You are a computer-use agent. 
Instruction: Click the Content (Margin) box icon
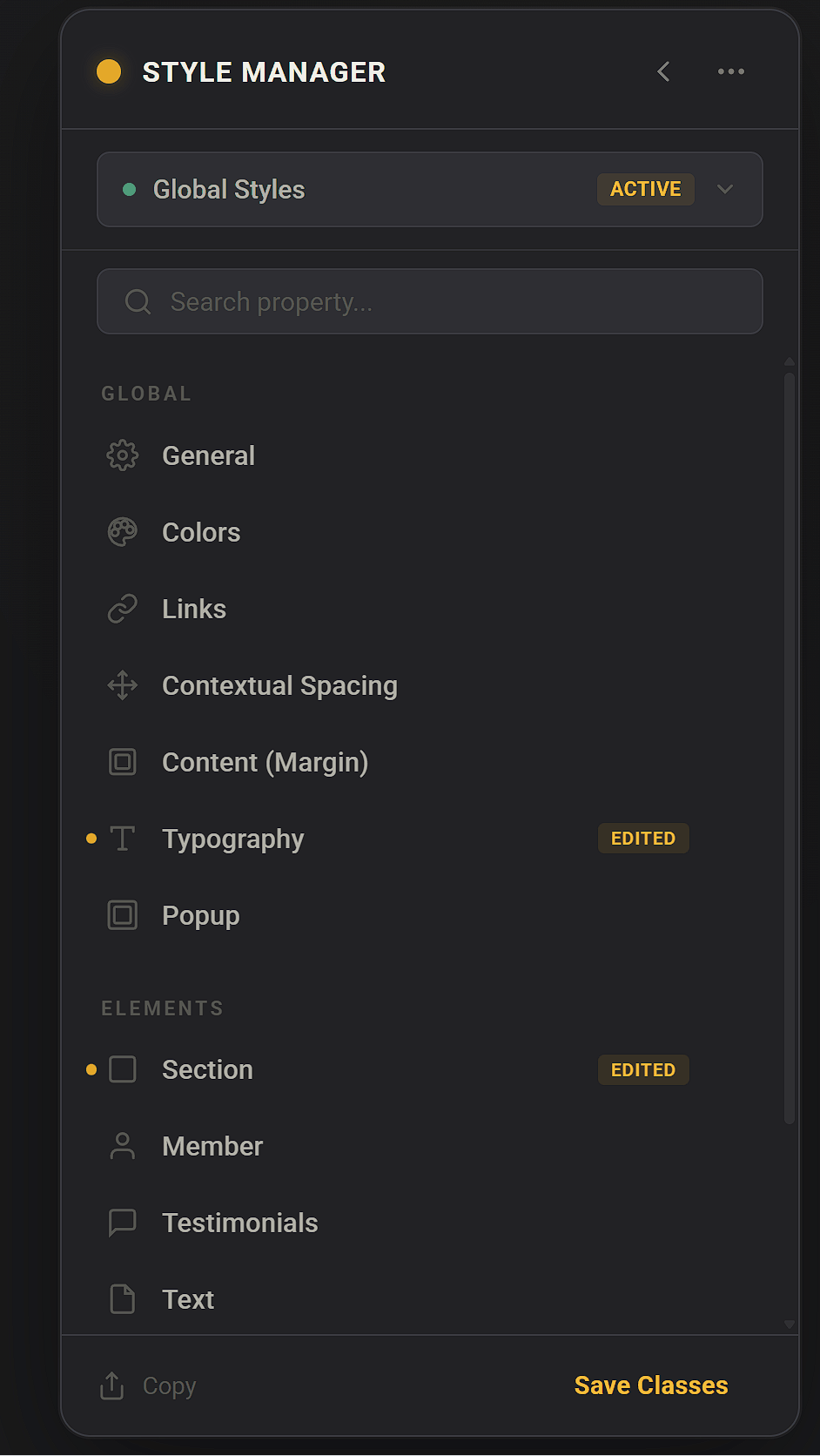123,762
